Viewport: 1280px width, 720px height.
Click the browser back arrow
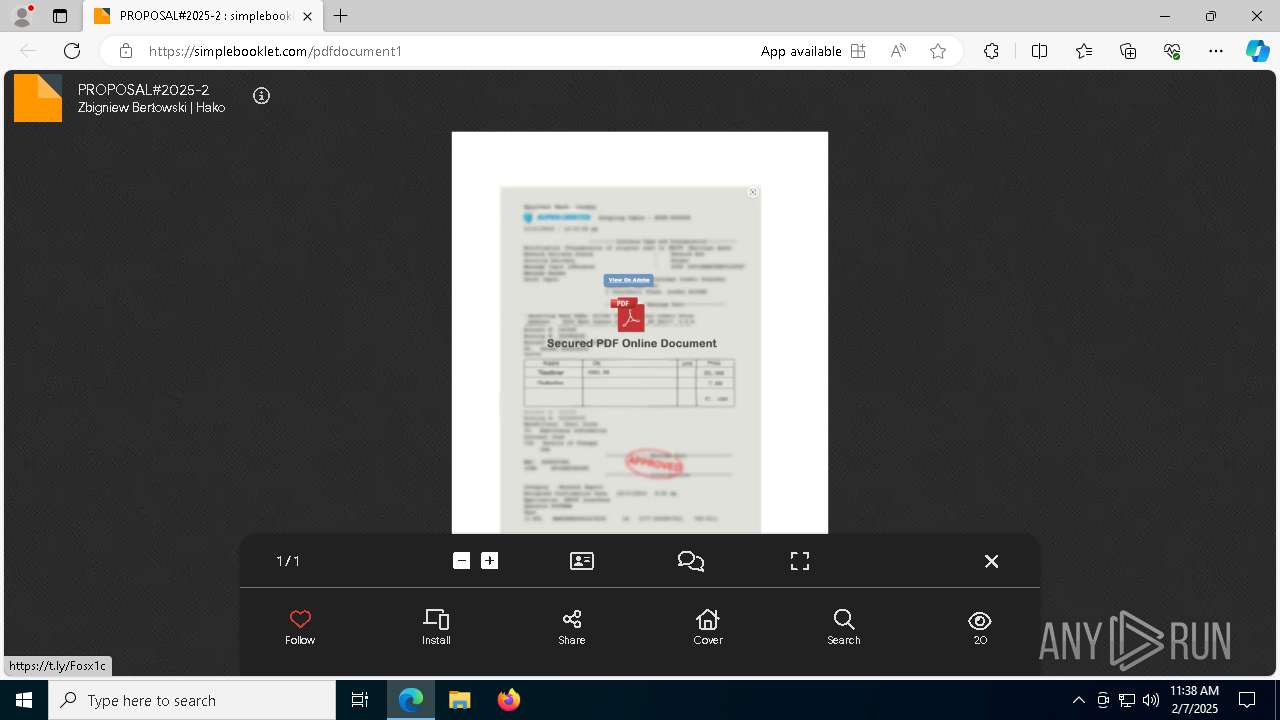pos(28,51)
